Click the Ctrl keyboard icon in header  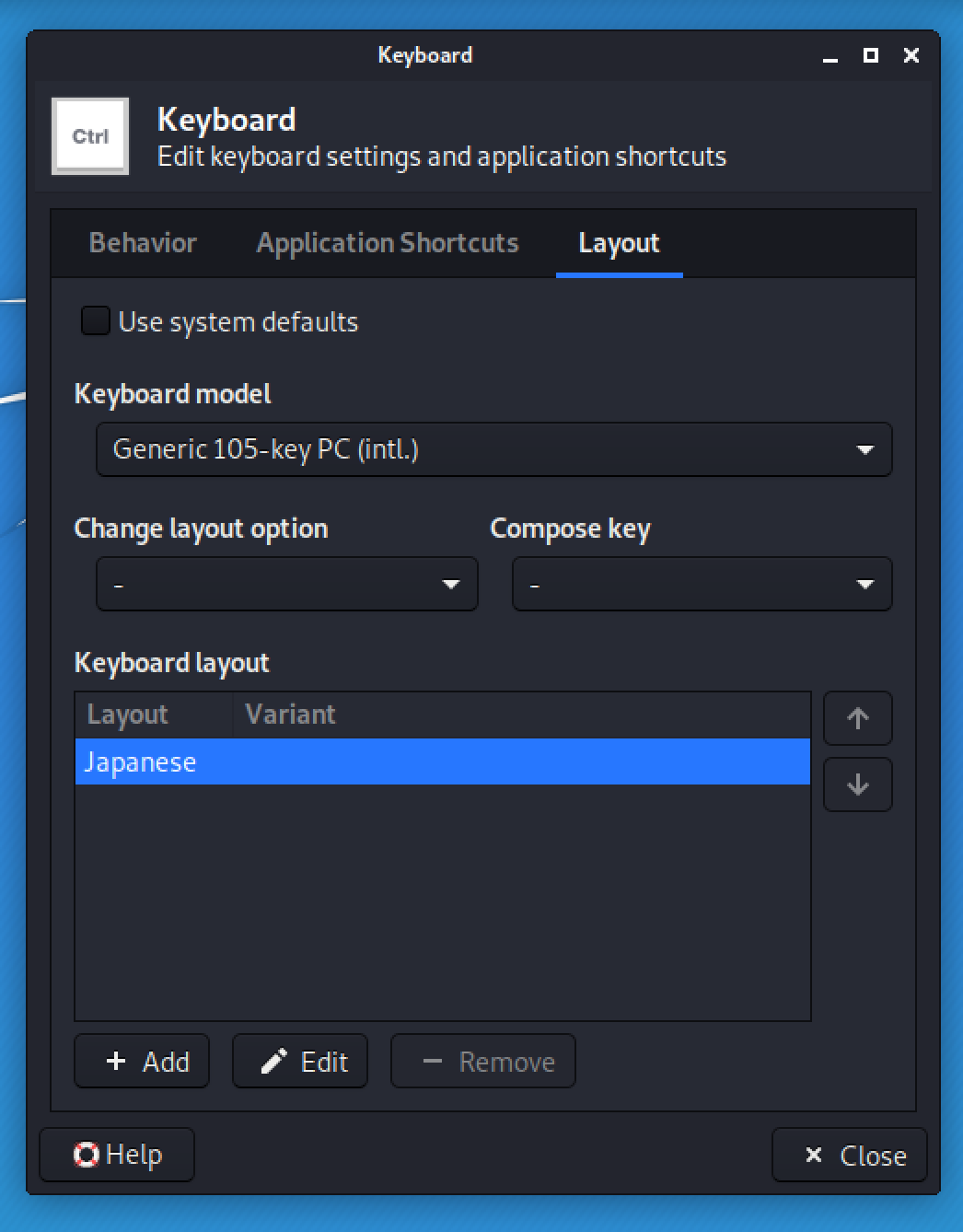tap(90, 136)
